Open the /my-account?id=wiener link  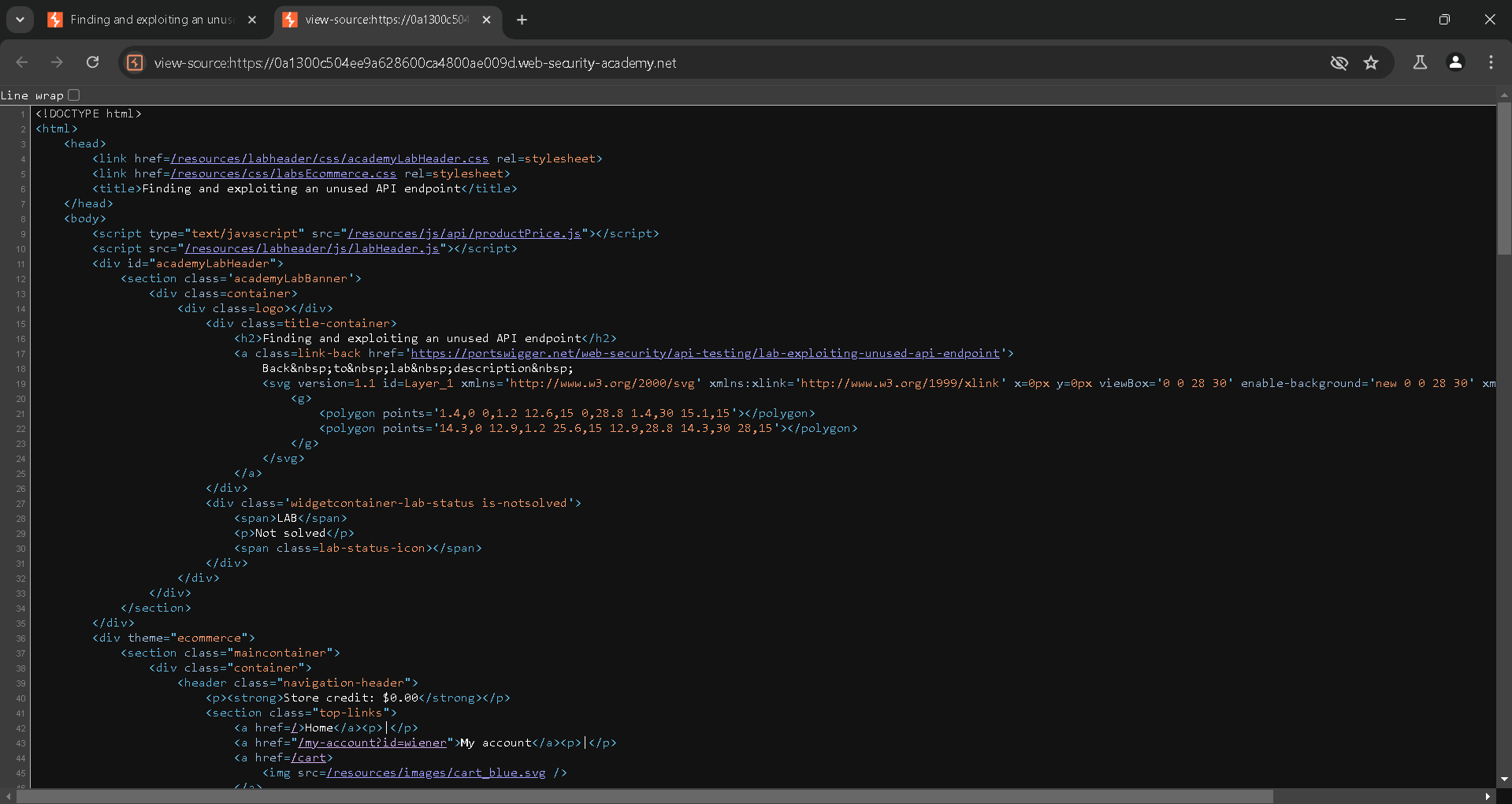point(372,743)
